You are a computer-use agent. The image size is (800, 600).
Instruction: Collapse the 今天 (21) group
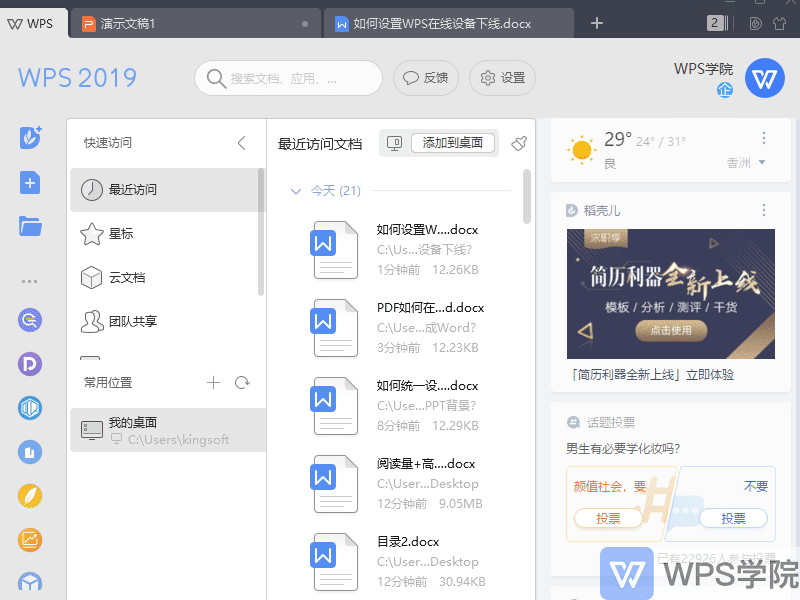(x=295, y=191)
